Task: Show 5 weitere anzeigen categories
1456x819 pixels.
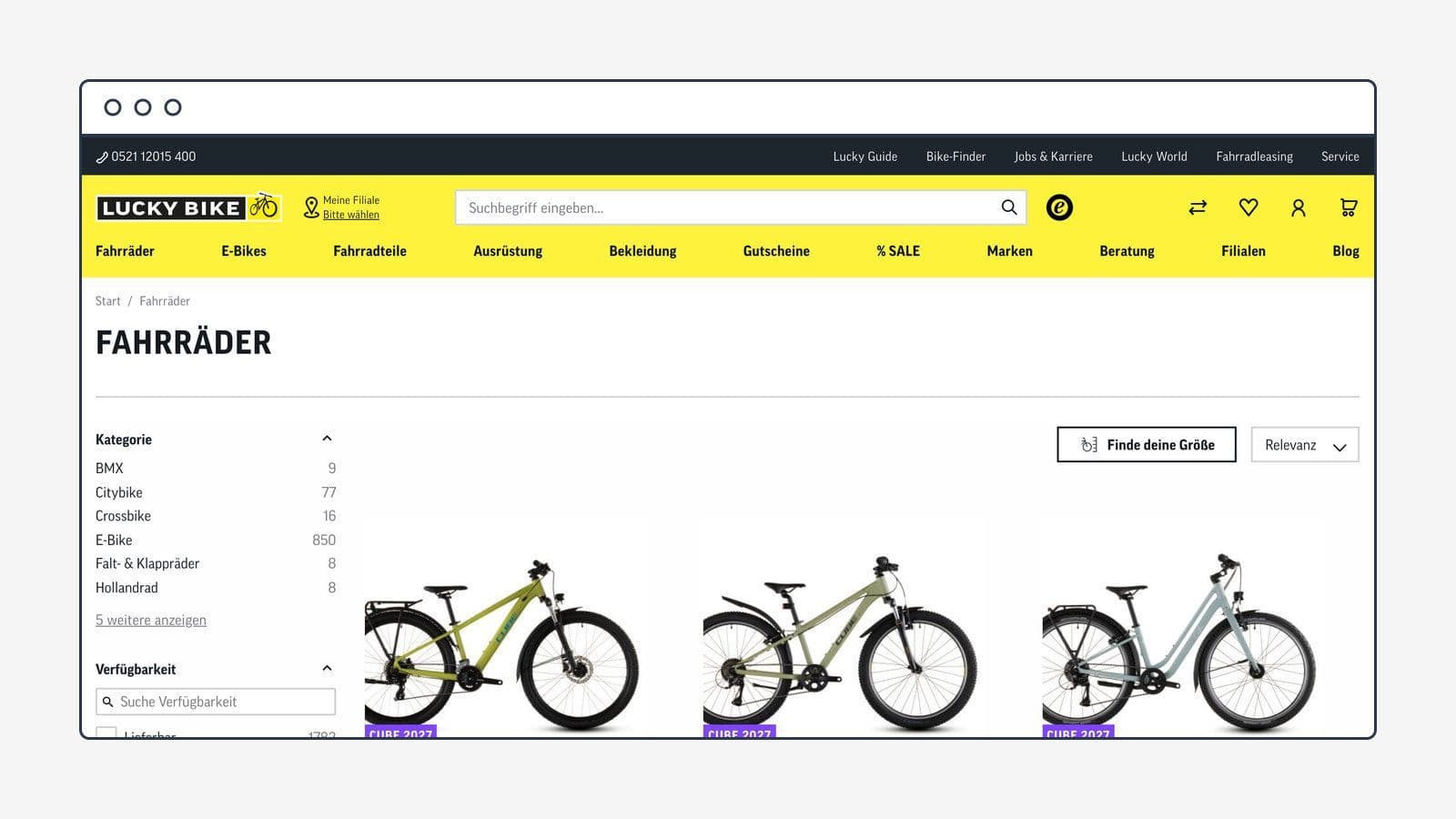Action: coord(151,620)
